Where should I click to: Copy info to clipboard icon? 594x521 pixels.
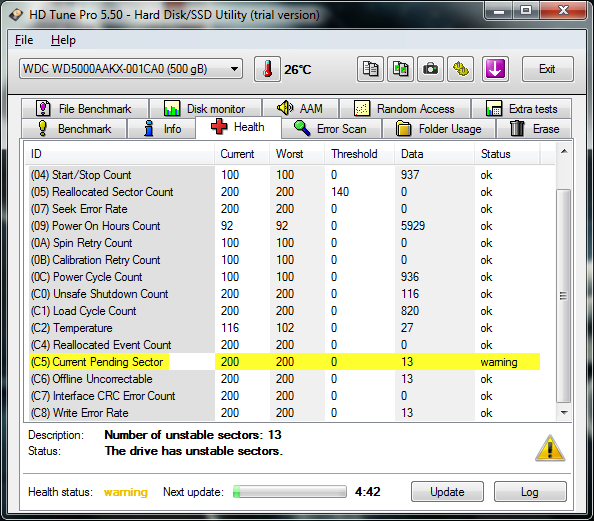[x=370, y=69]
